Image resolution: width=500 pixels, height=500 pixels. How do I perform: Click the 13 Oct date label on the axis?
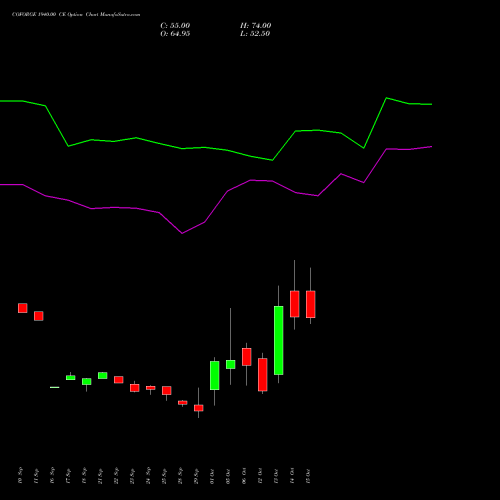(276, 476)
